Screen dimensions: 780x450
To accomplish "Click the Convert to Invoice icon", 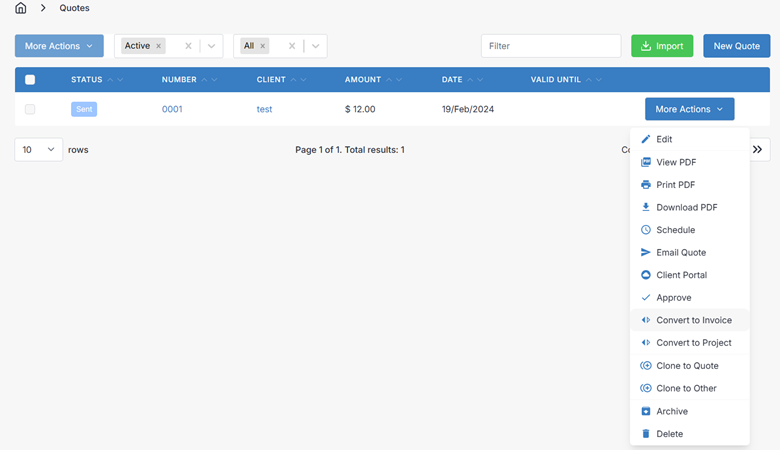I will [x=646, y=320].
